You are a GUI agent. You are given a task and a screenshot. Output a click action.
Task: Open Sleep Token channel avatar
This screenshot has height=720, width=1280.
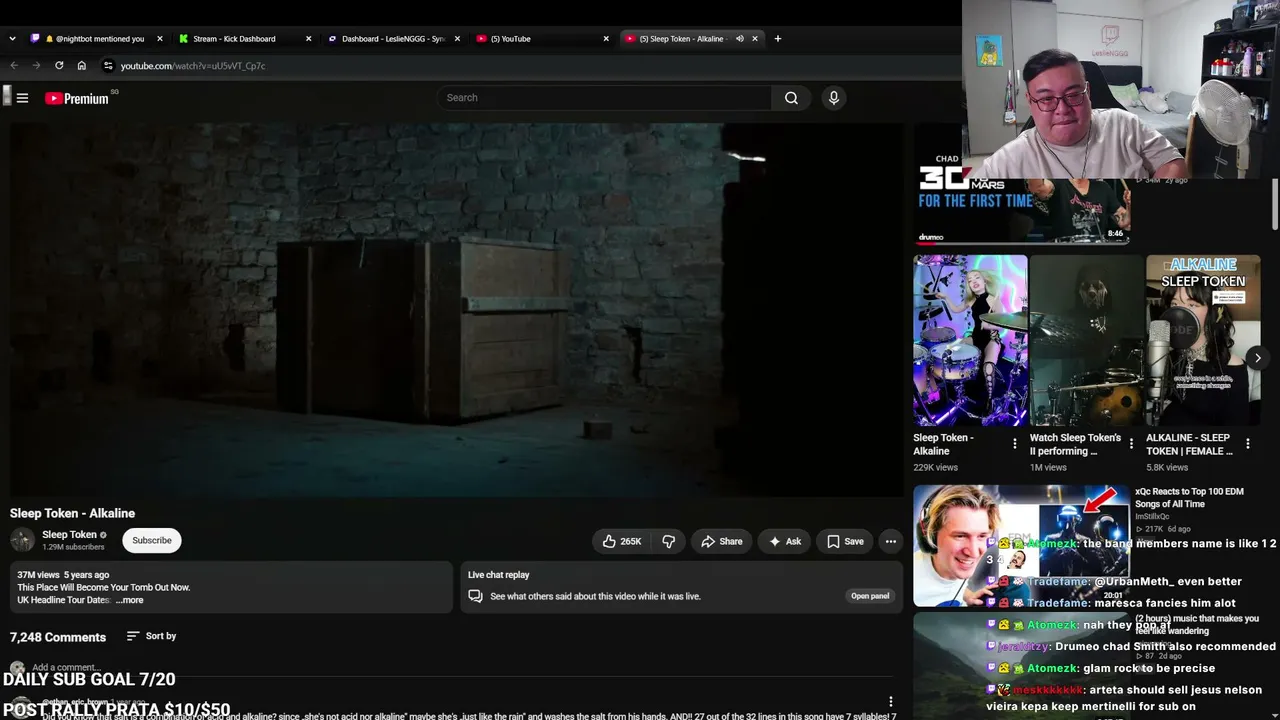[22, 540]
